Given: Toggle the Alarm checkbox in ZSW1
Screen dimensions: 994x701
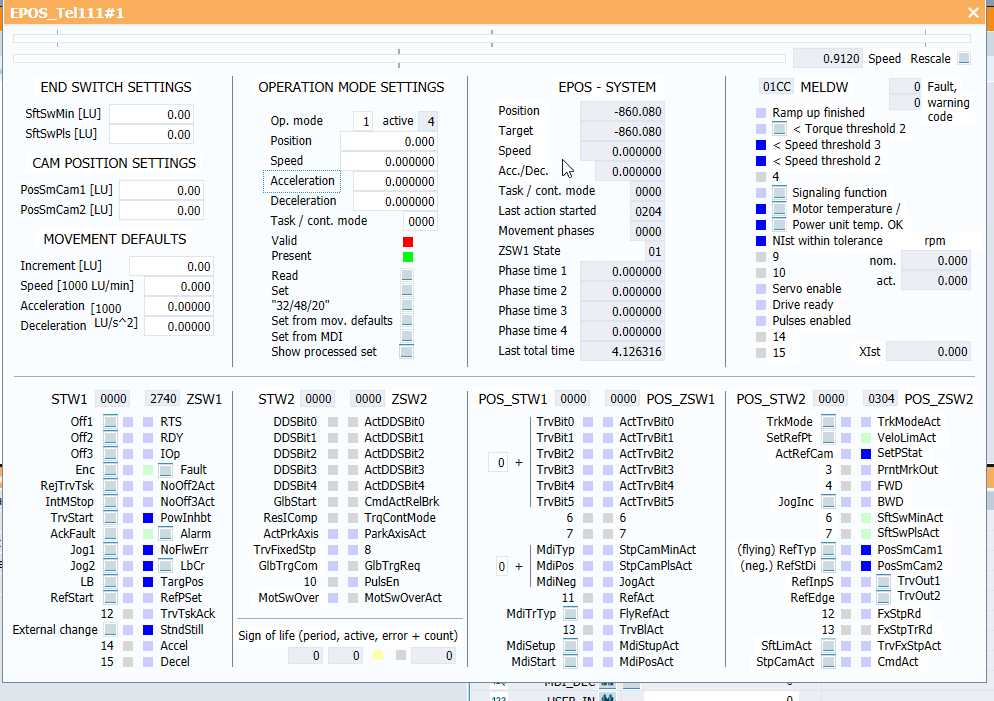Looking at the screenshot, I should (x=165, y=534).
